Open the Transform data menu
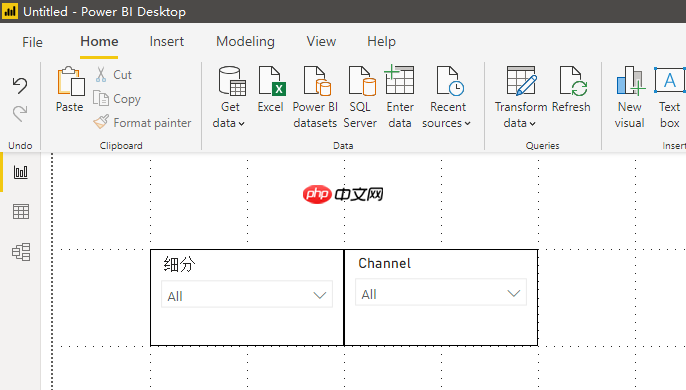 (x=521, y=97)
